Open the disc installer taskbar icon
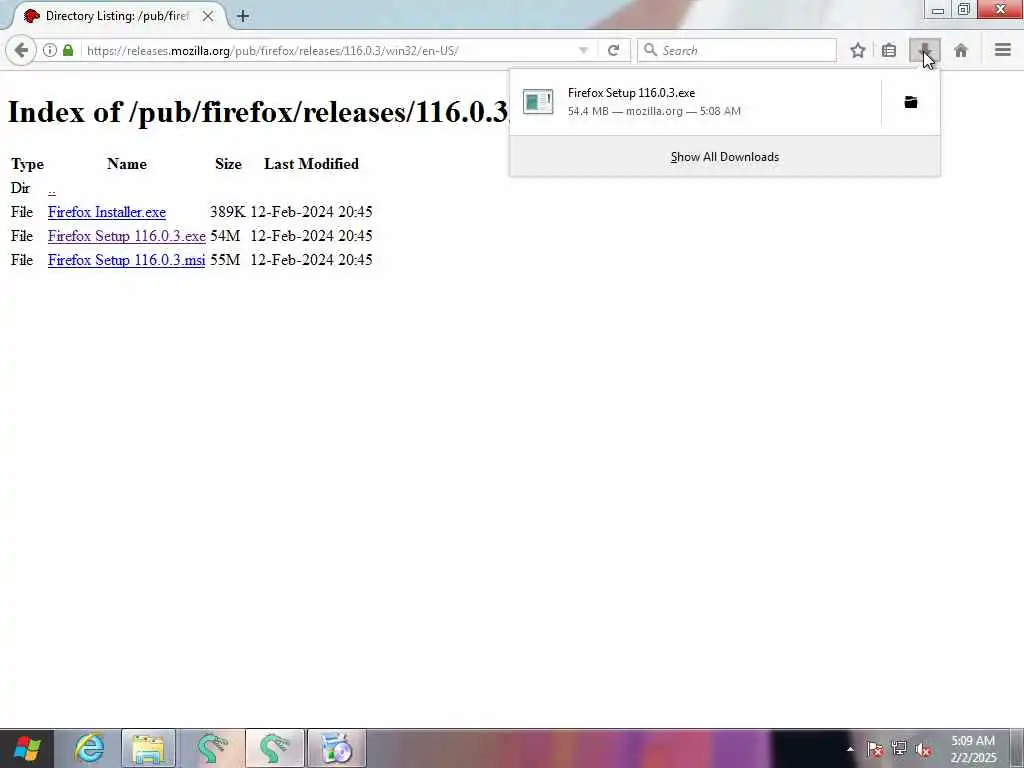The image size is (1024, 768). (336, 748)
